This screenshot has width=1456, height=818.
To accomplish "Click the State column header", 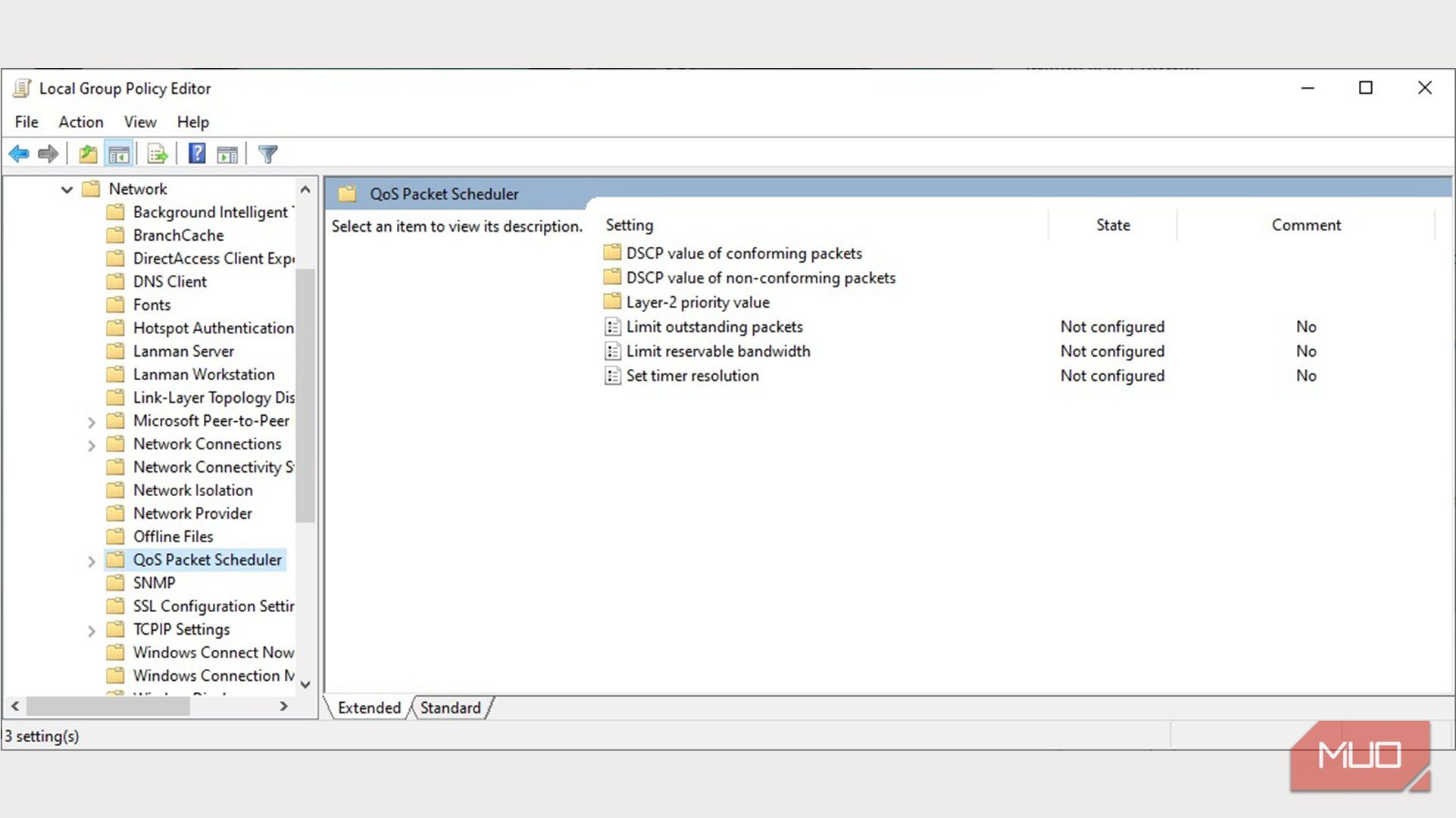I will click(1112, 225).
